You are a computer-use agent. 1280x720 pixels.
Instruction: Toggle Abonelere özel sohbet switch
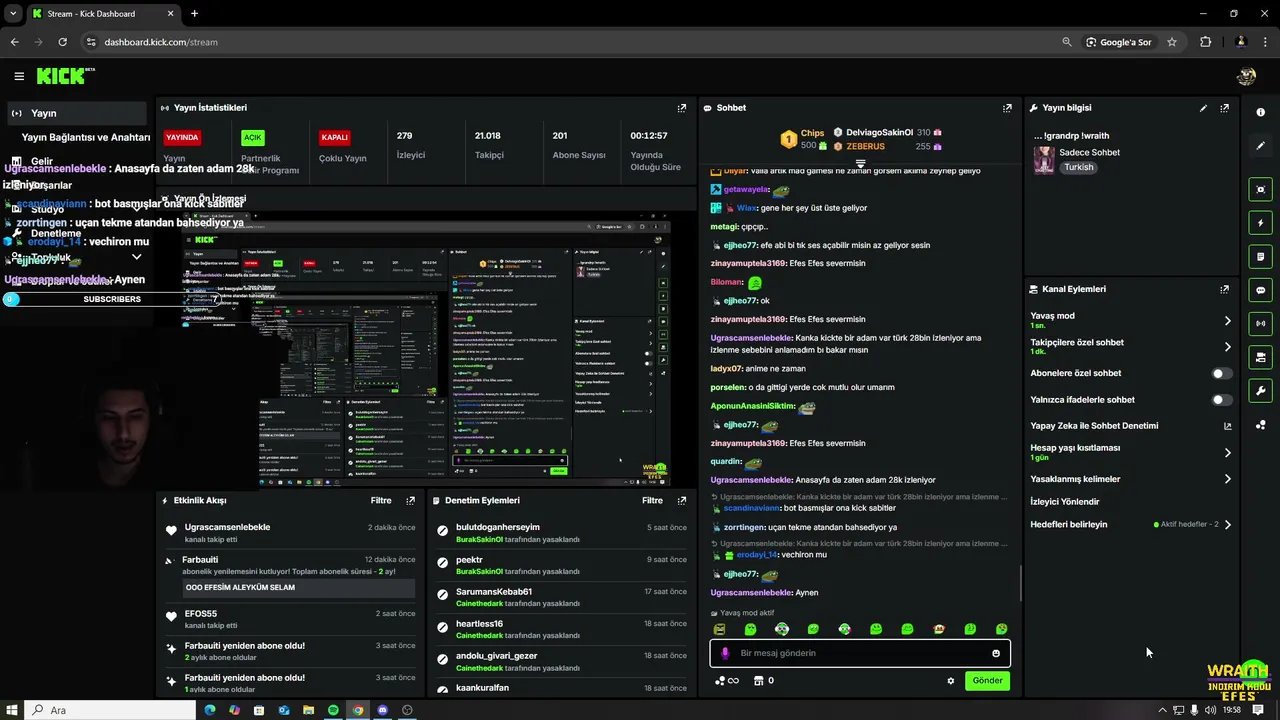point(1221,373)
